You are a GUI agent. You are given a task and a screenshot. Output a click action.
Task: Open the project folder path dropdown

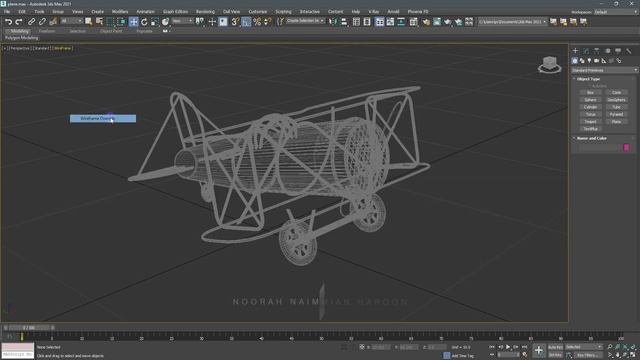[x=512, y=22]
